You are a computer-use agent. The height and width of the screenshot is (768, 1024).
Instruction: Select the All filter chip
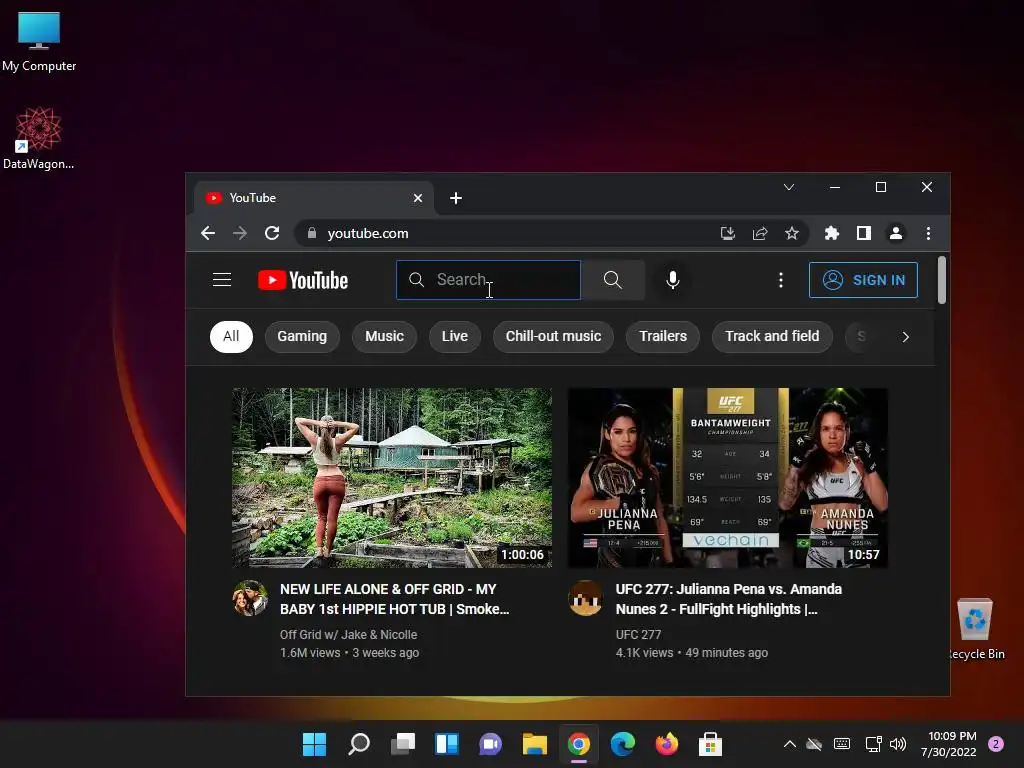pos(231,336)
